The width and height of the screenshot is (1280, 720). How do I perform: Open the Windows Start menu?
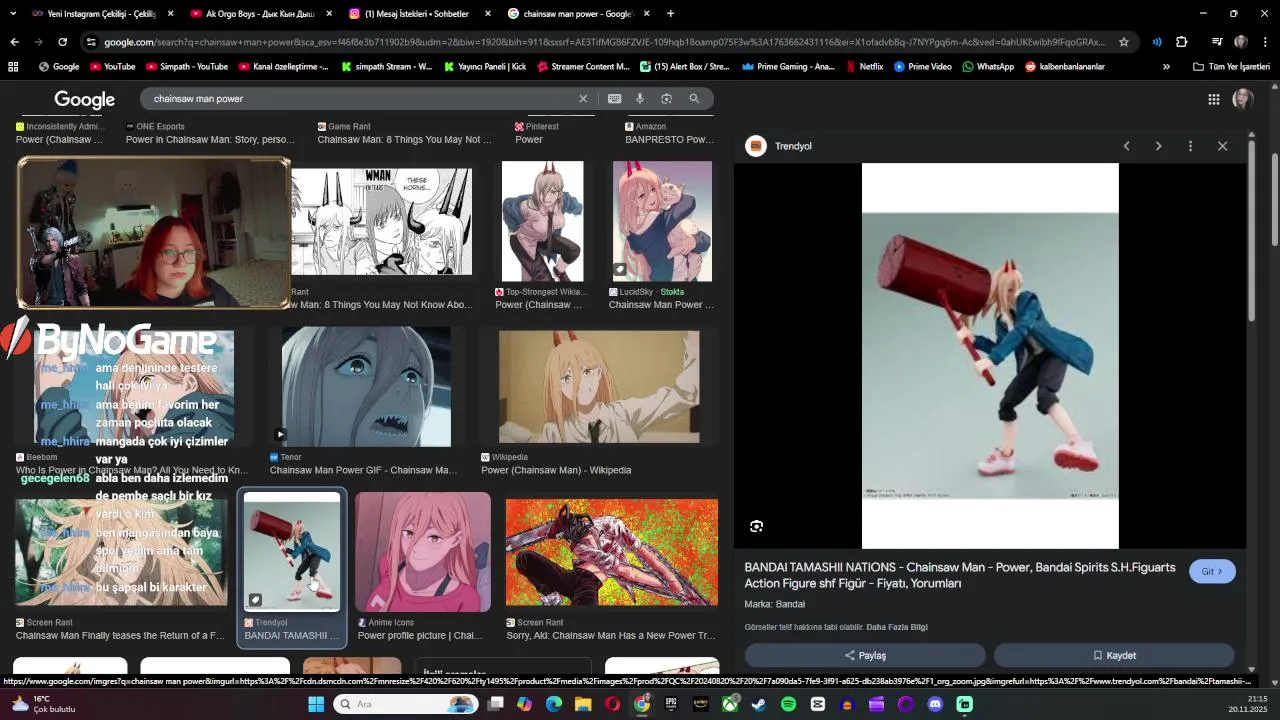[316, 704]
